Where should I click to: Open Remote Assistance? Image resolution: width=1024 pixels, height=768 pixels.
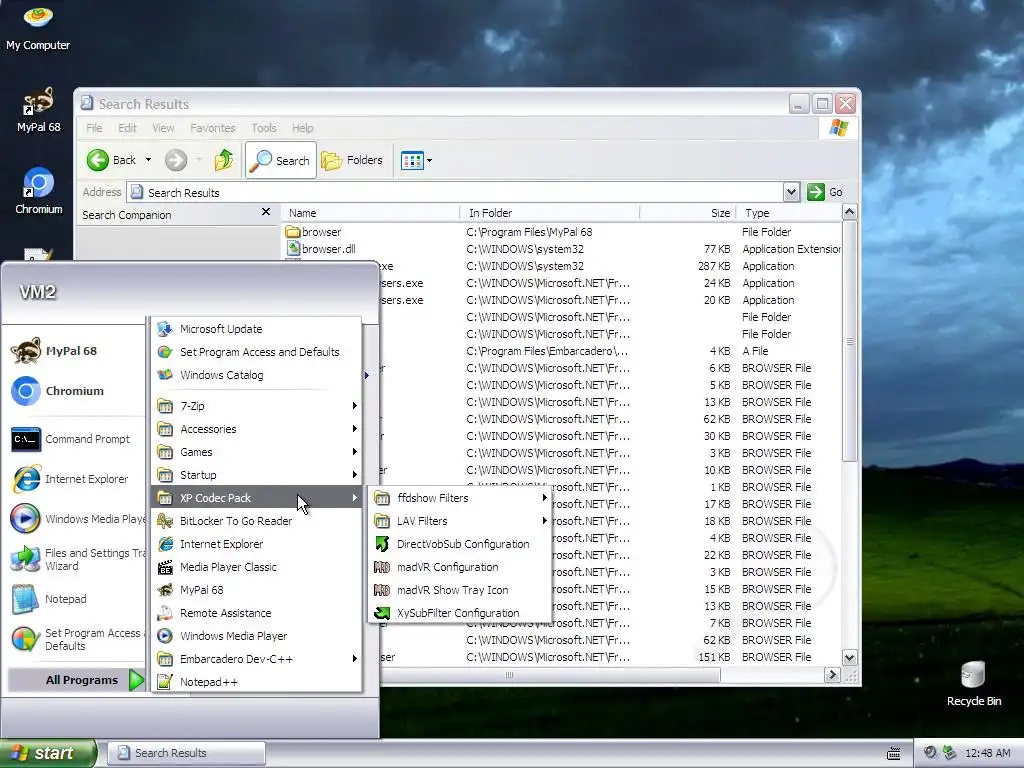click(257, 613)
